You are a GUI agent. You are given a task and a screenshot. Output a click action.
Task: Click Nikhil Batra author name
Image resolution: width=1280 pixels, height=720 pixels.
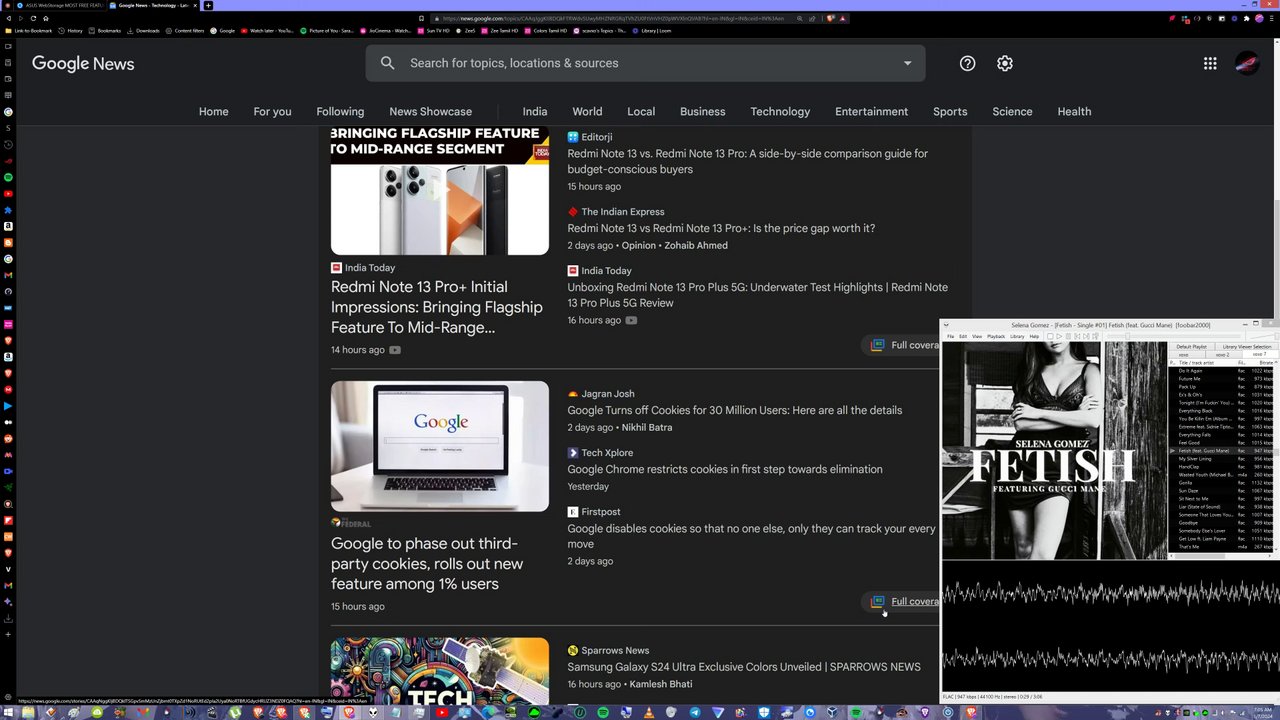tap(646, 427)
